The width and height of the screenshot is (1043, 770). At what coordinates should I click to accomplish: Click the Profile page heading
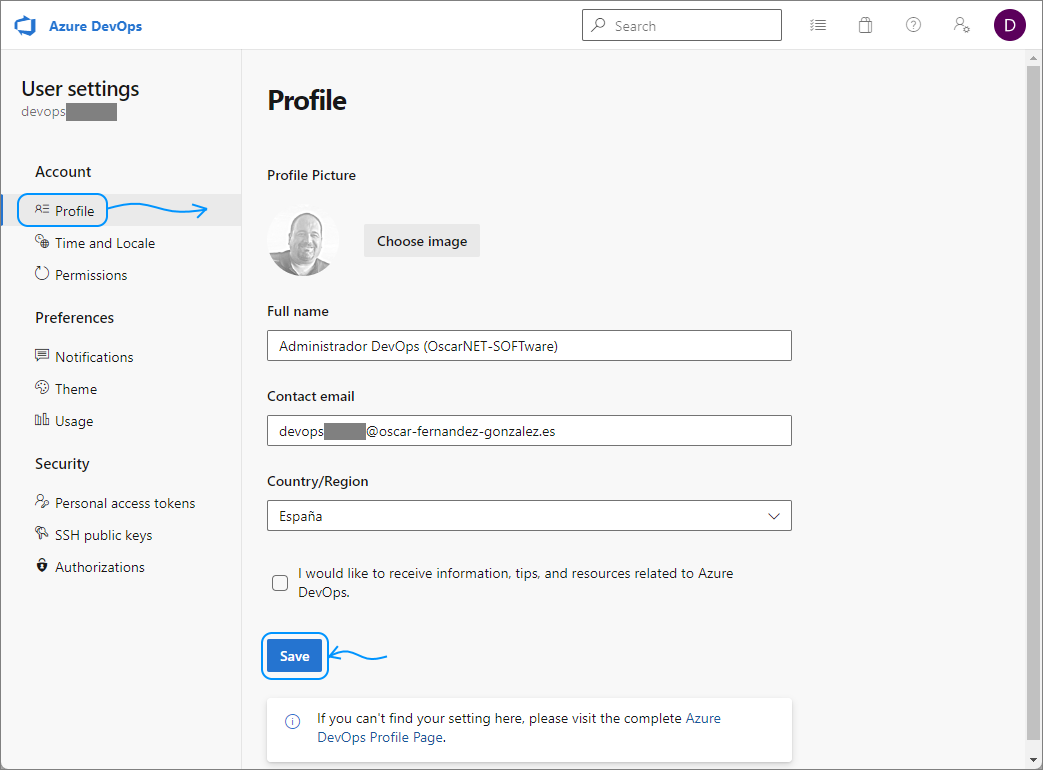[x=307, y=100]
